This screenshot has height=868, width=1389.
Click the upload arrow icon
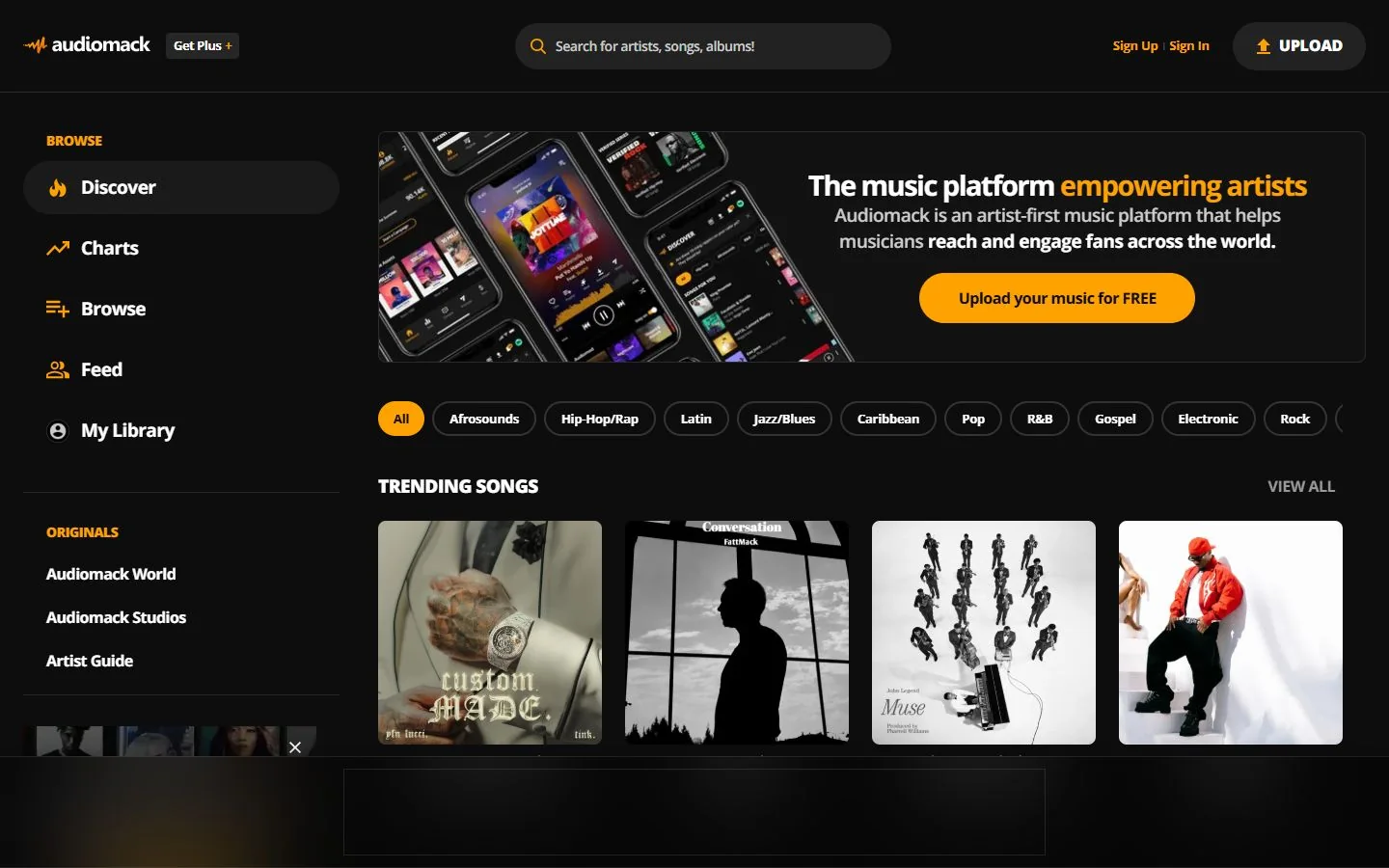pyautogui.click(x=1263, y=46)
